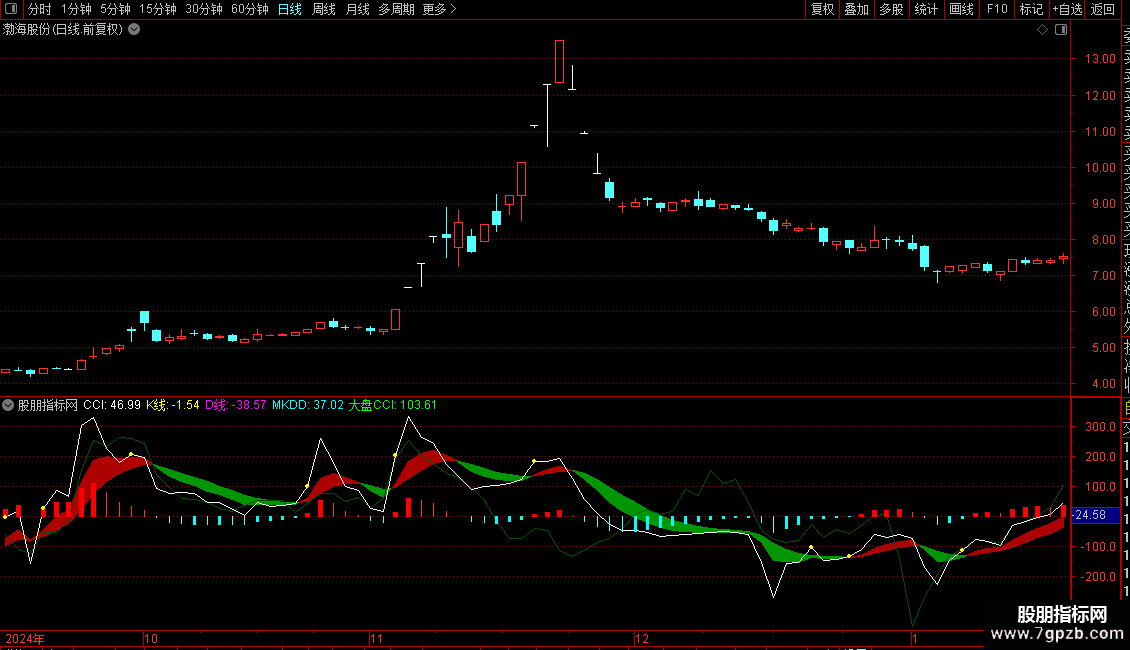Click the 大盘CCI: 103.61 value

click(x=393, y=405)
